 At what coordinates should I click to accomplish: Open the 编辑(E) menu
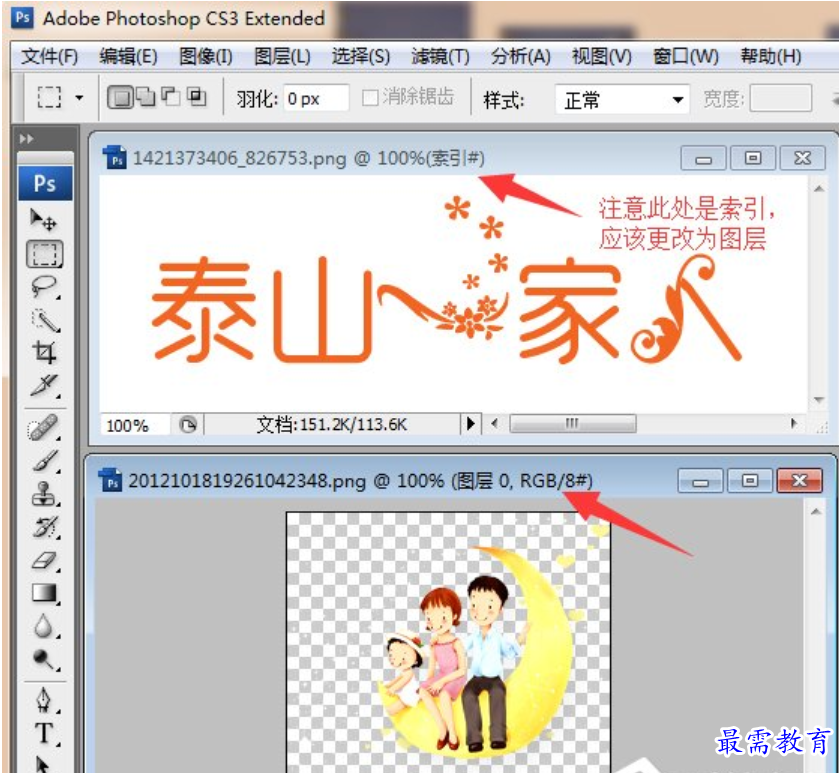click(x=128, y=56)
